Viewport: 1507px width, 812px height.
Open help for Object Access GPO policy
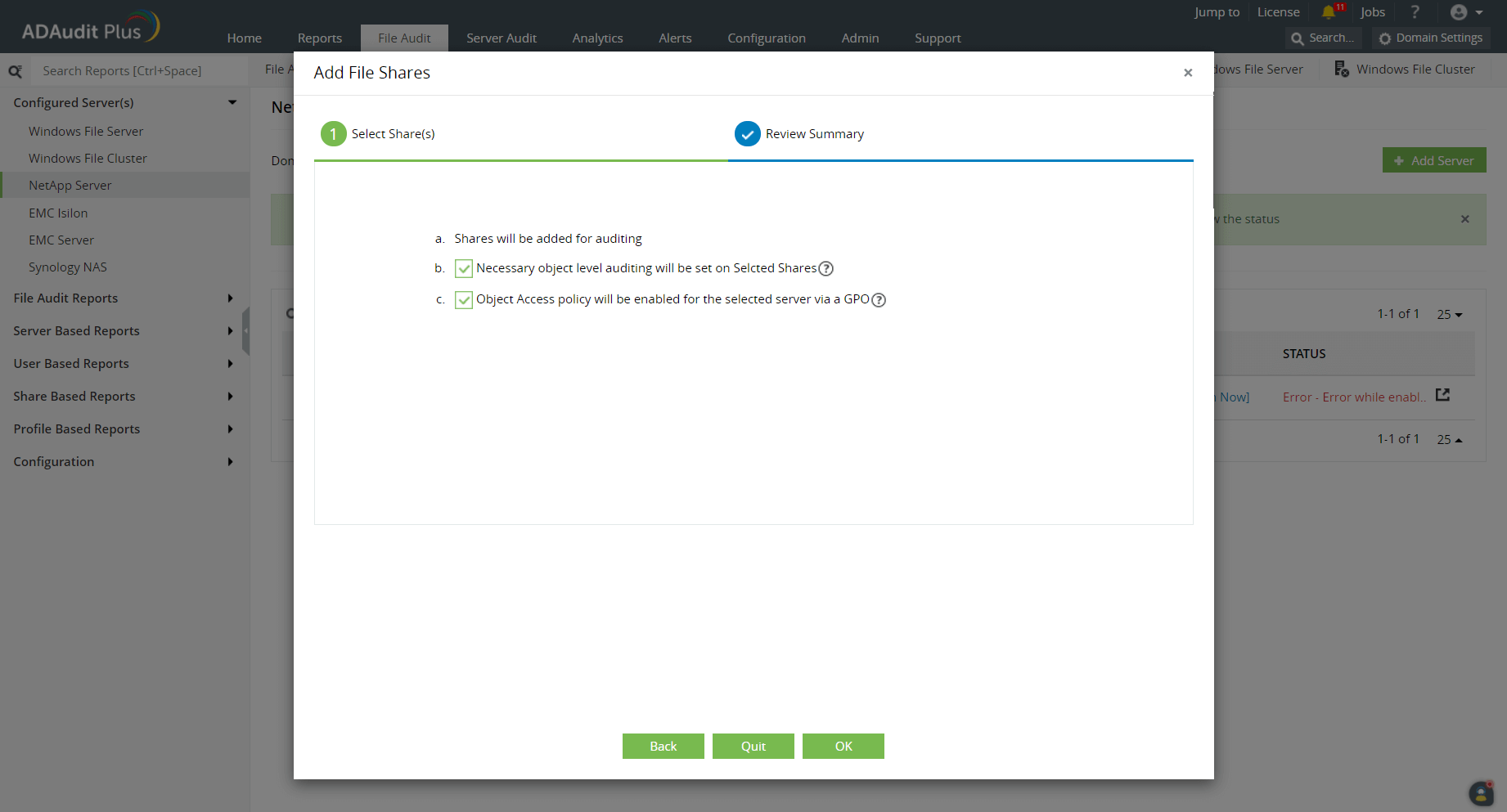pos(879,299)
